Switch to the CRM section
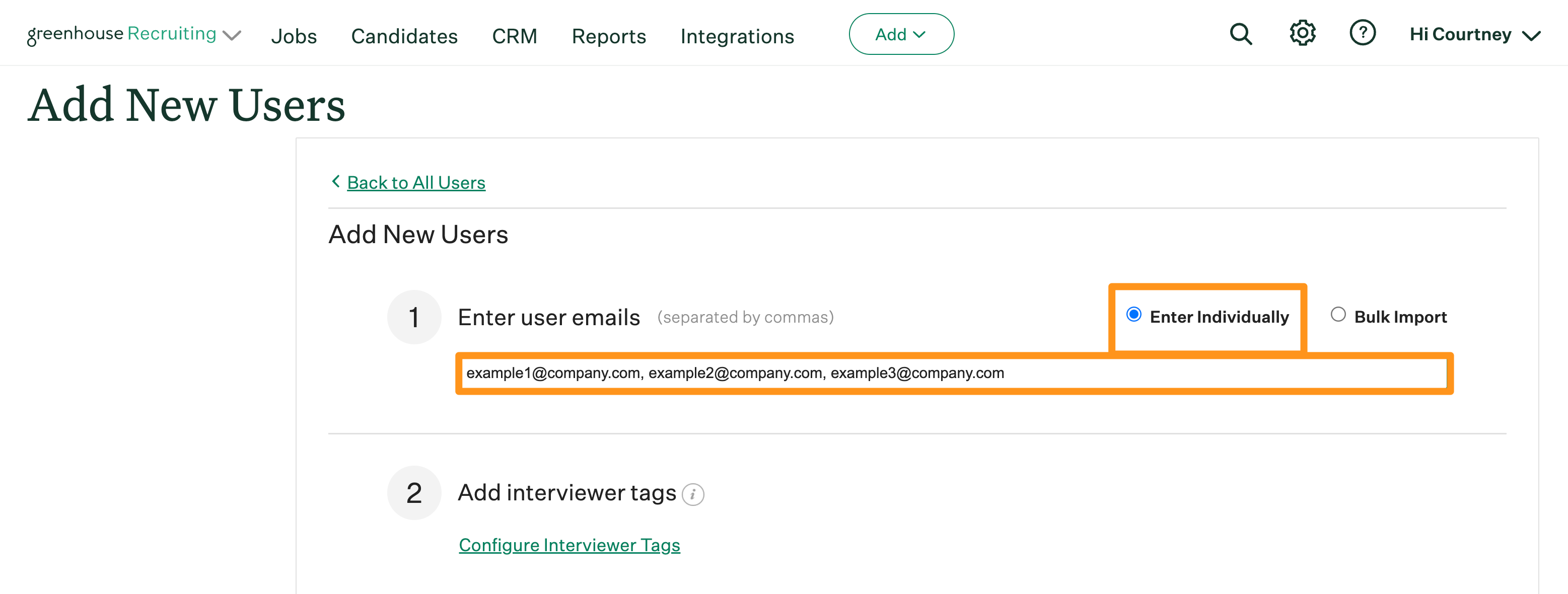Image resolution: width=1568 pixels, height=594 pixels. tap(514, 37)
